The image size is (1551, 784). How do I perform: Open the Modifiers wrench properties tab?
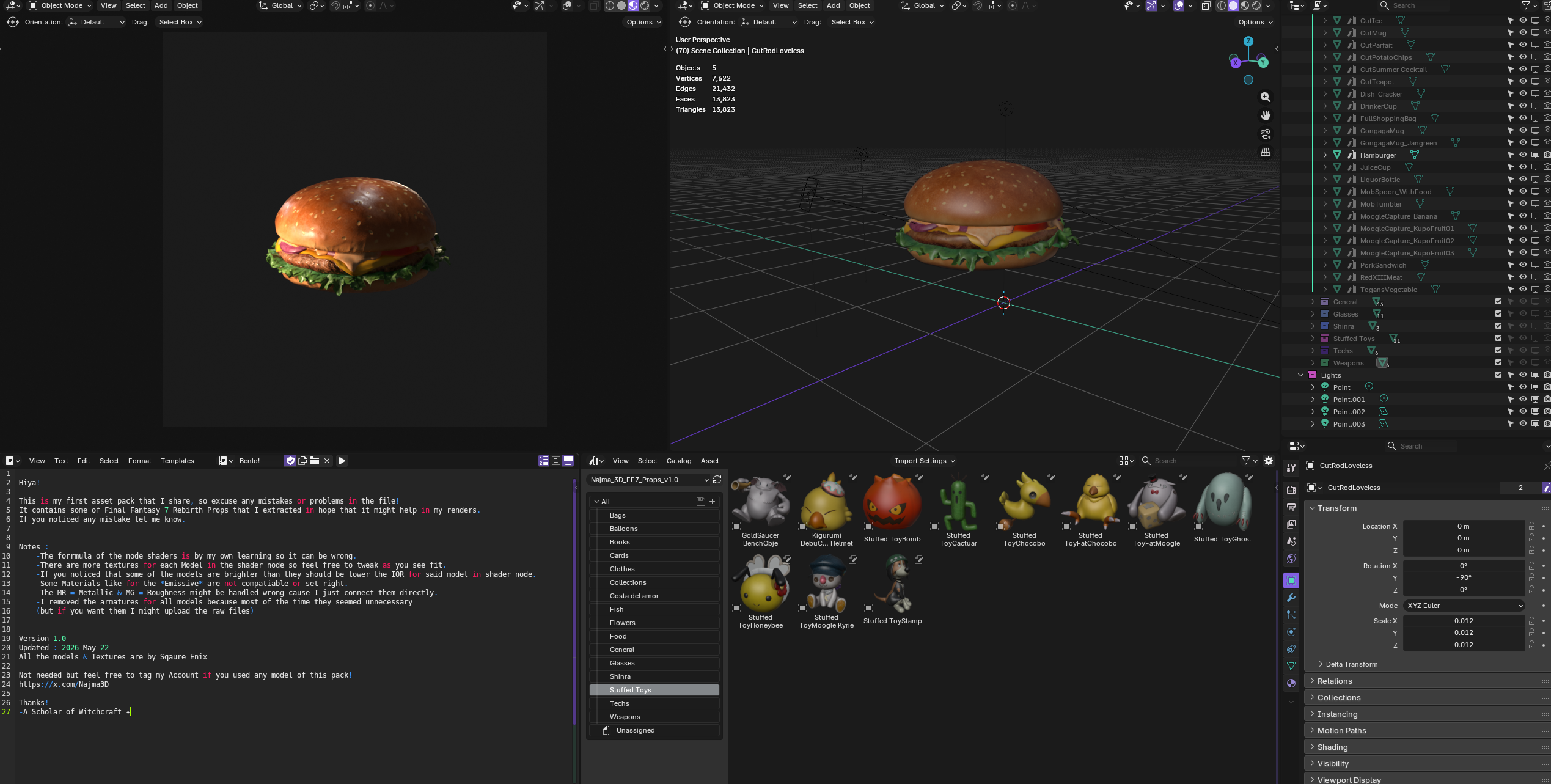1291,598
